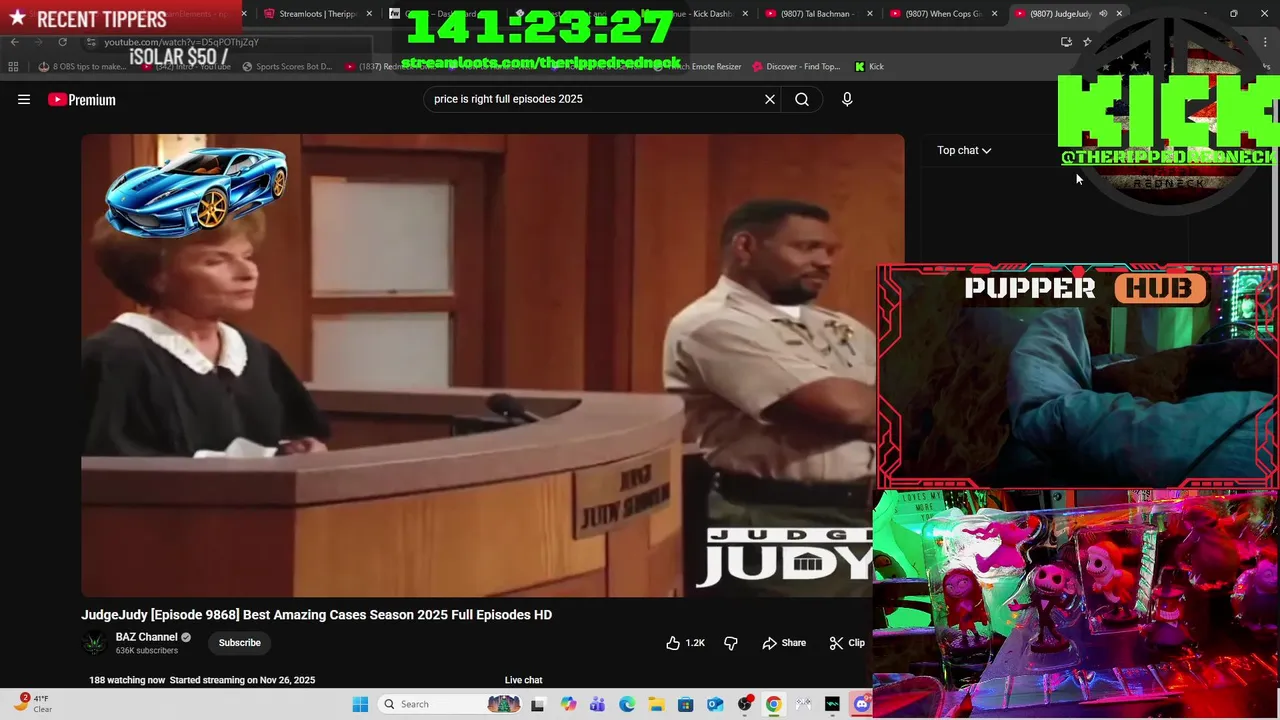Open the BAZ Channel name link
The width and height of the screenshot is (1280, 720).
(x=147, y=637)
